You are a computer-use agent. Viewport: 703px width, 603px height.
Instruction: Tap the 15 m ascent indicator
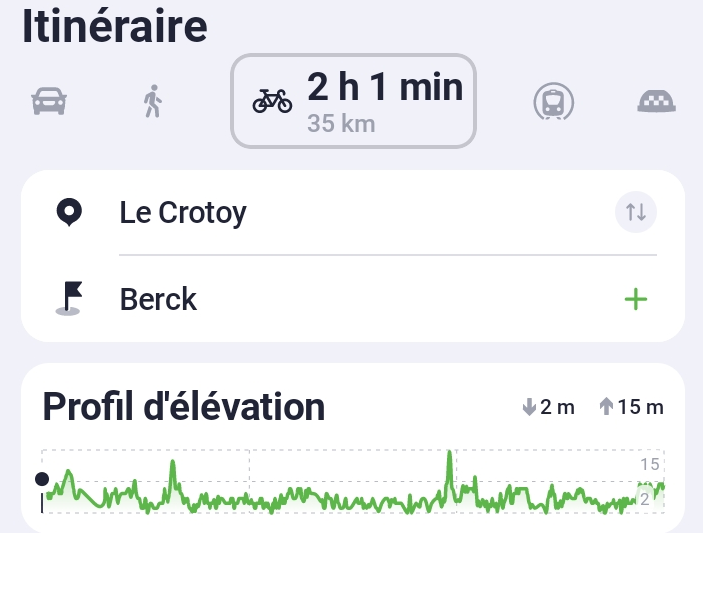[631, 407]
